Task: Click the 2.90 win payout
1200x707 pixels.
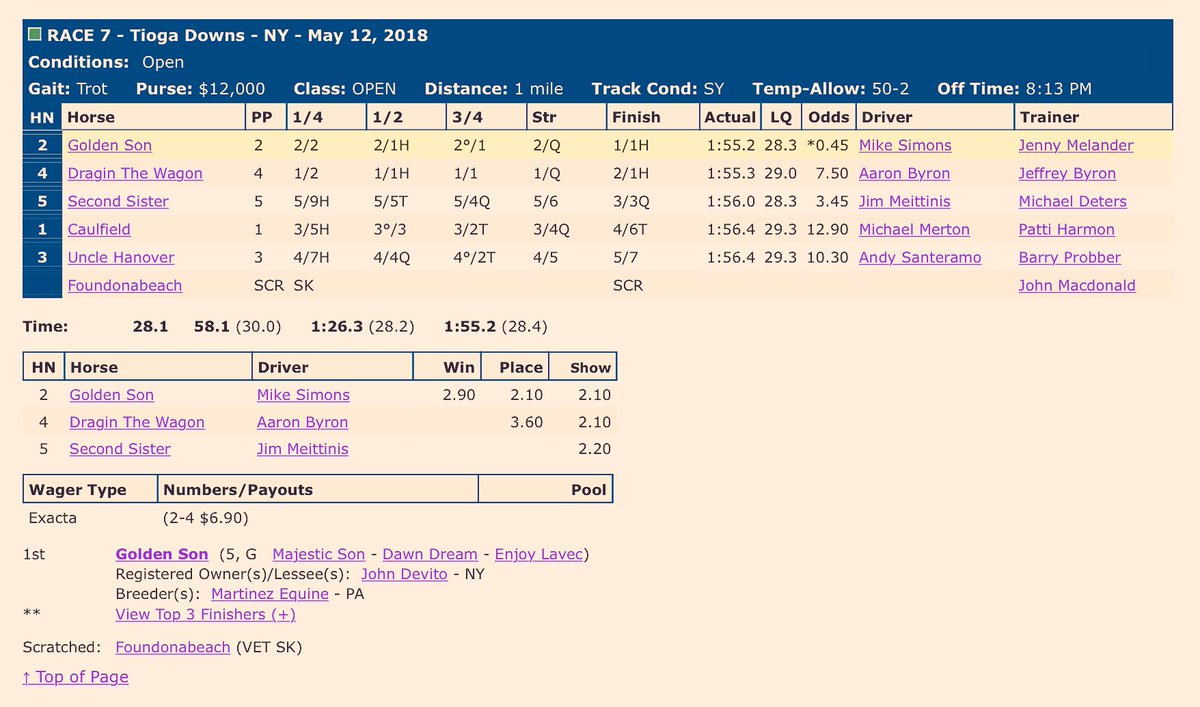Action: point(459,395)
